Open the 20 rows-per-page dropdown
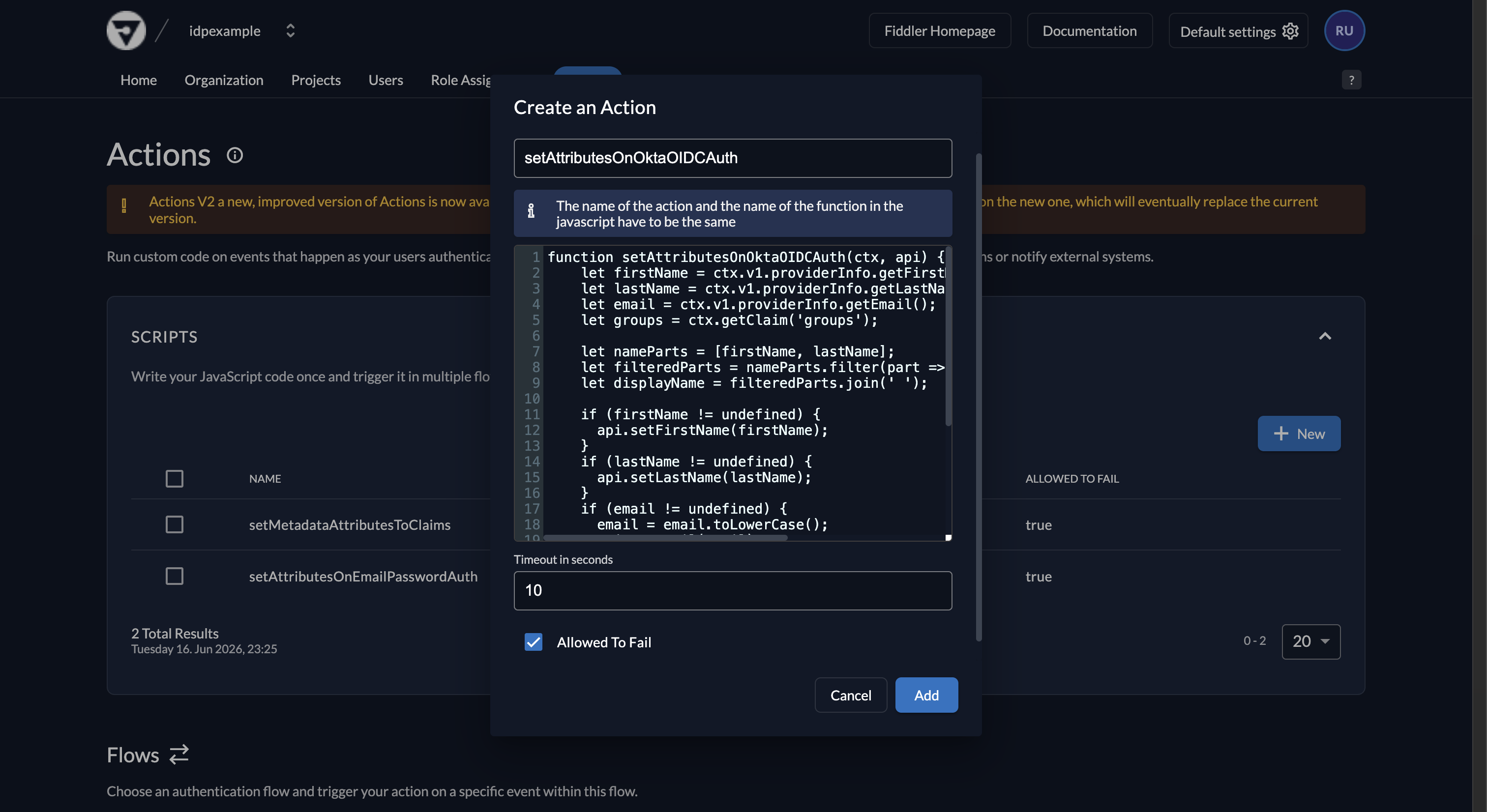 [x=1311, y=641]
